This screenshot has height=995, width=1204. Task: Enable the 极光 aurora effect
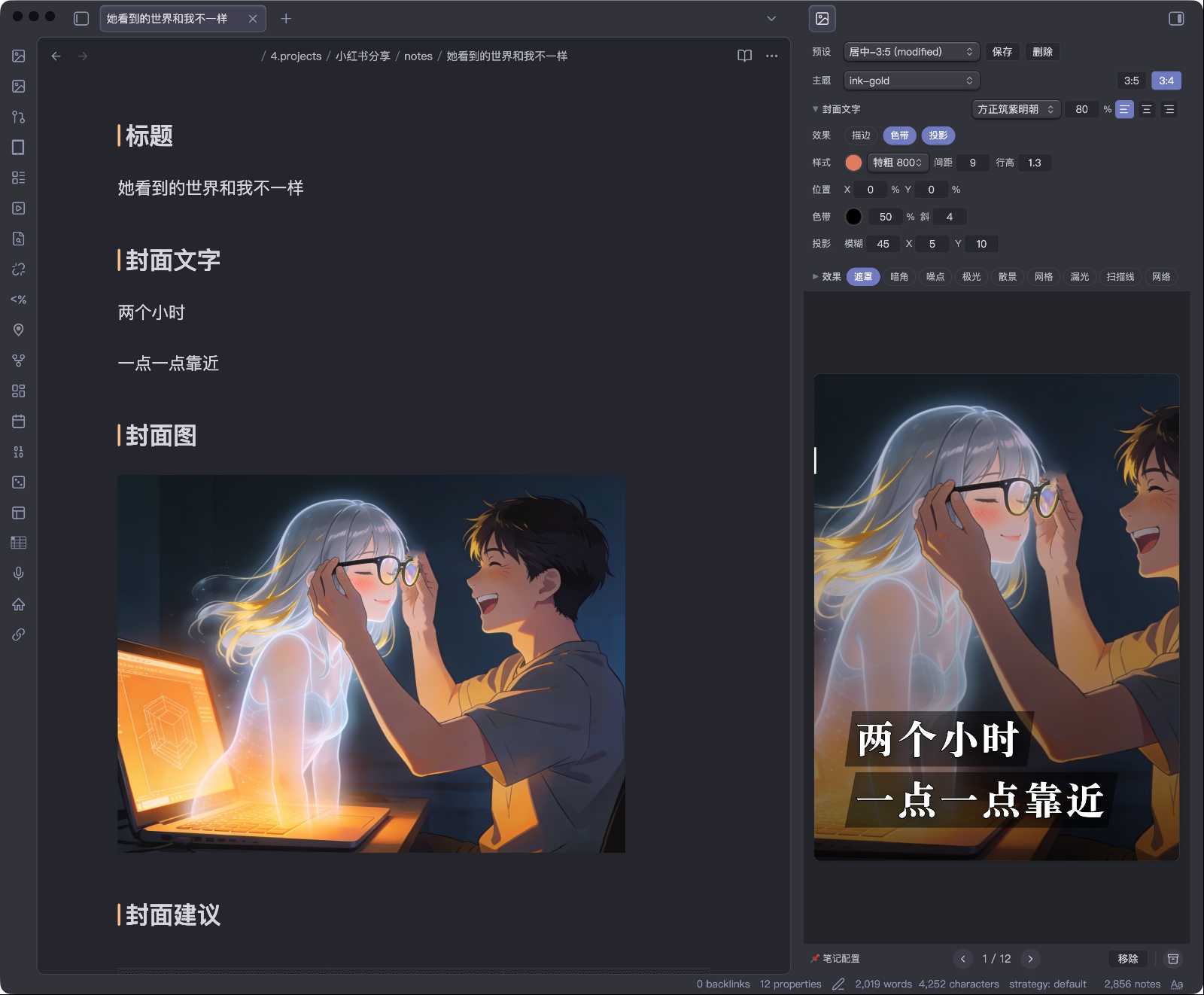[971, 277]
